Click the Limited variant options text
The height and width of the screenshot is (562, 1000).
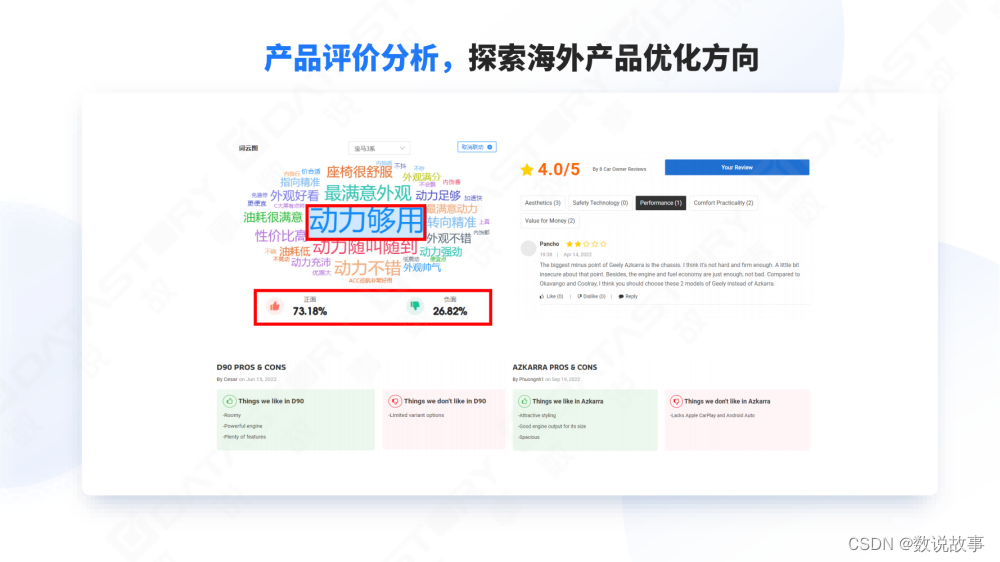pos(416,415)
